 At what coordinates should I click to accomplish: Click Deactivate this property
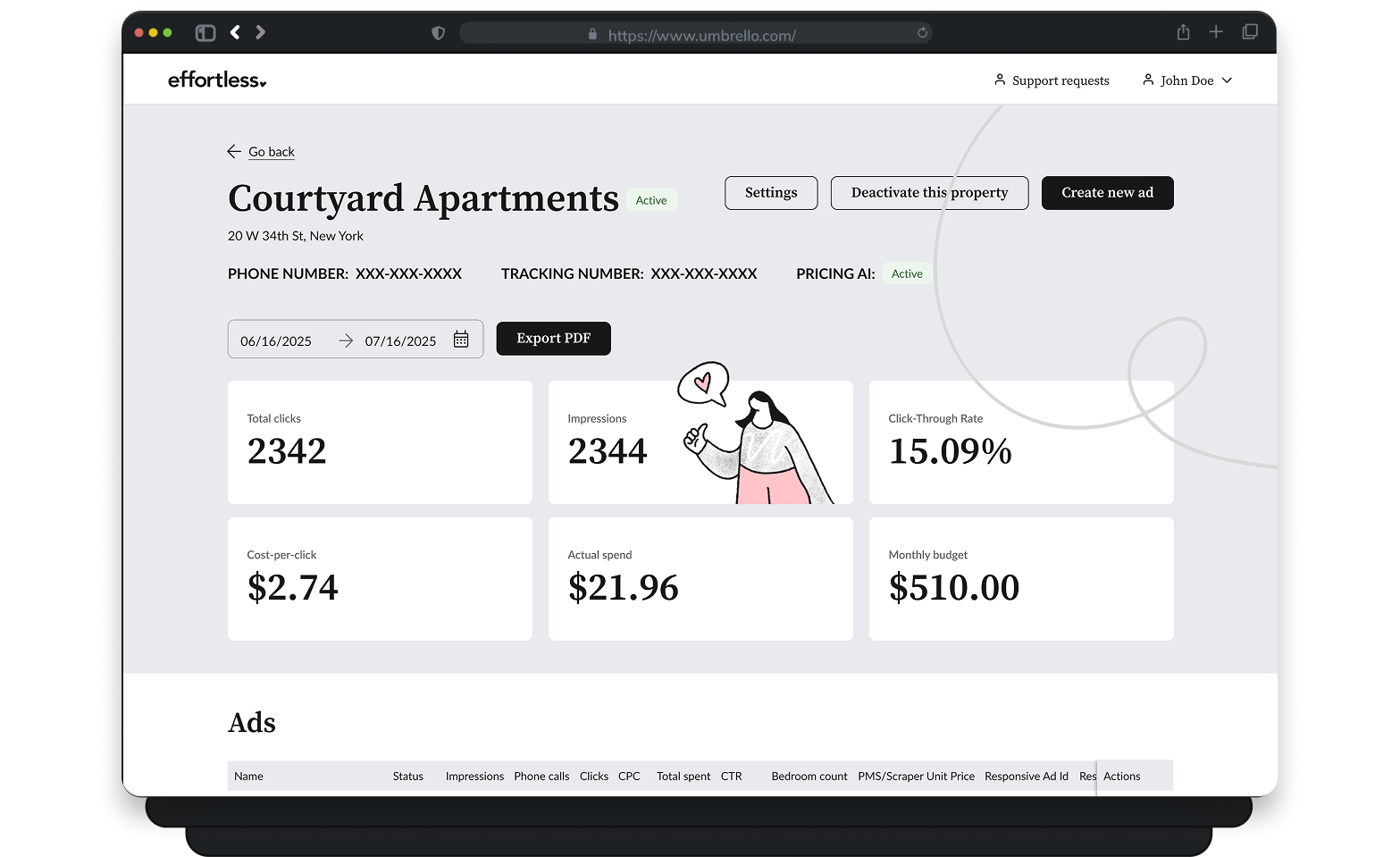929,193
